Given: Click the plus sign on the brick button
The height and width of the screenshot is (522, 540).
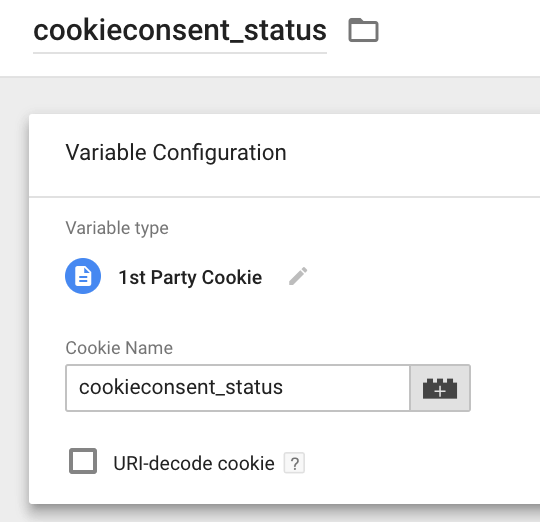Looking at the screenshot, I should click(440, 392).
